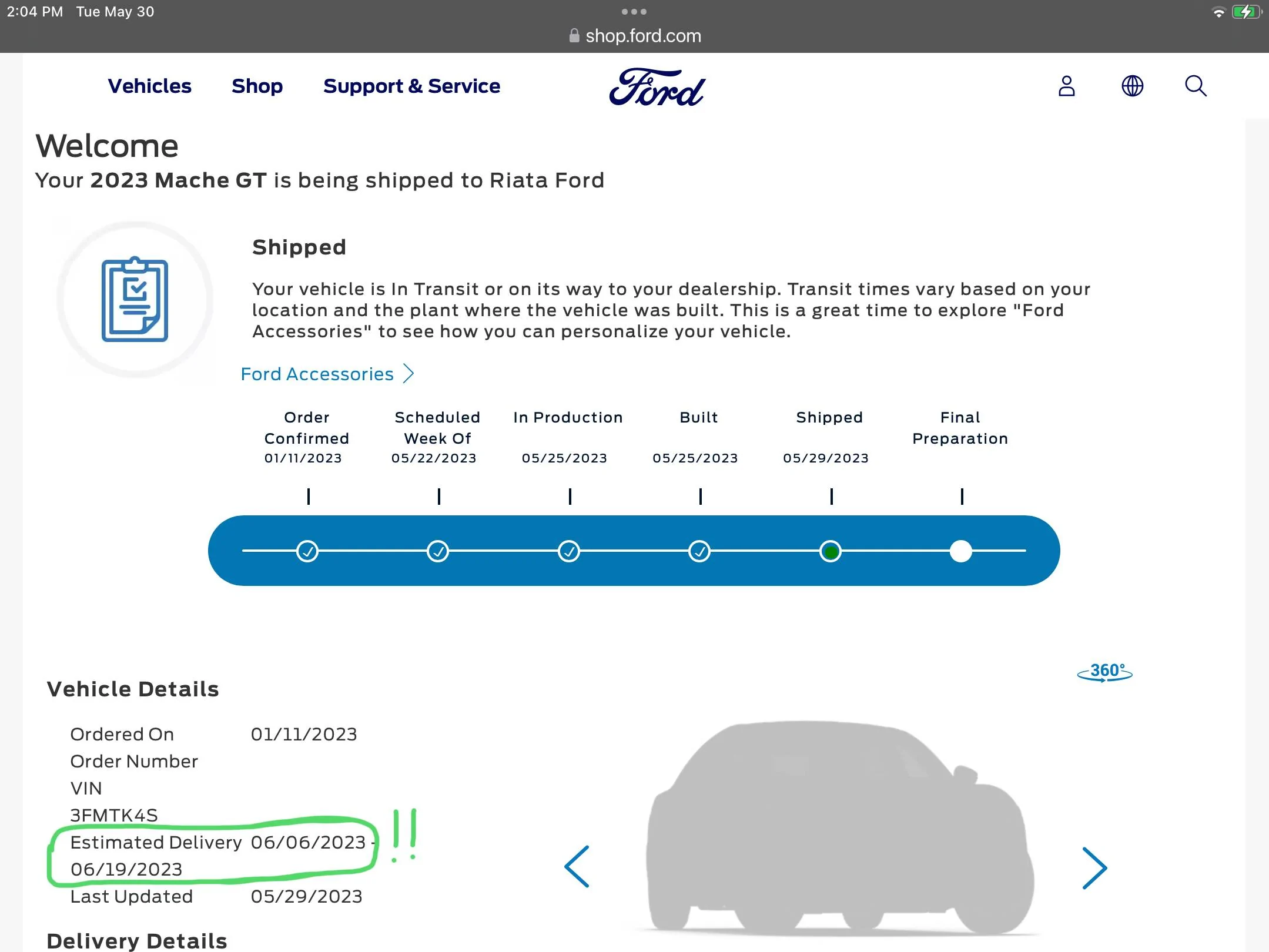Show previous vehicle image arrow

pos(577,866)
